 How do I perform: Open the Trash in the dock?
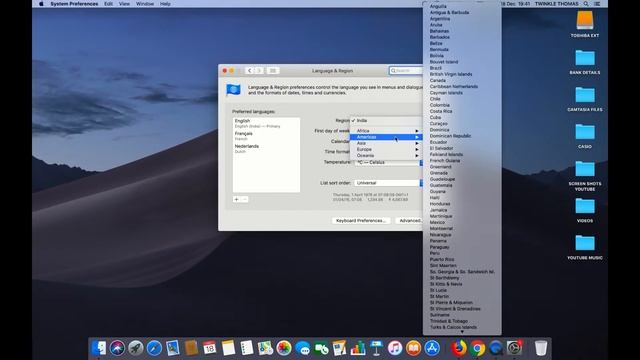coord(541,348)
